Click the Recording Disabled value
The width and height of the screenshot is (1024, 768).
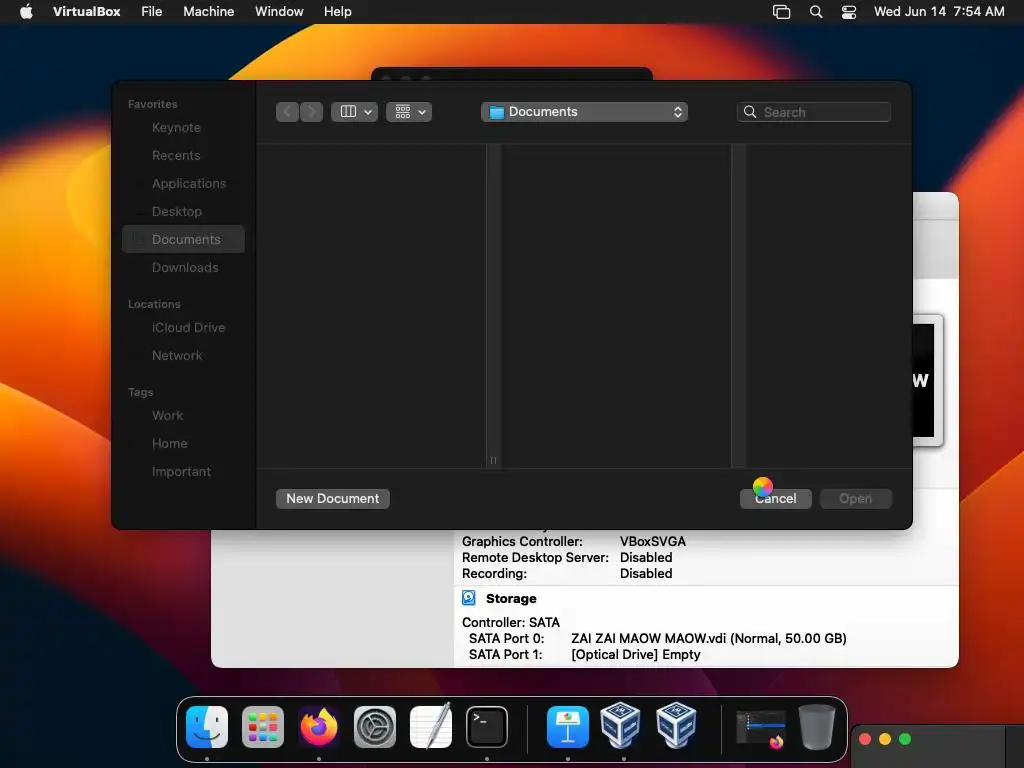click(x=646, y=573)
